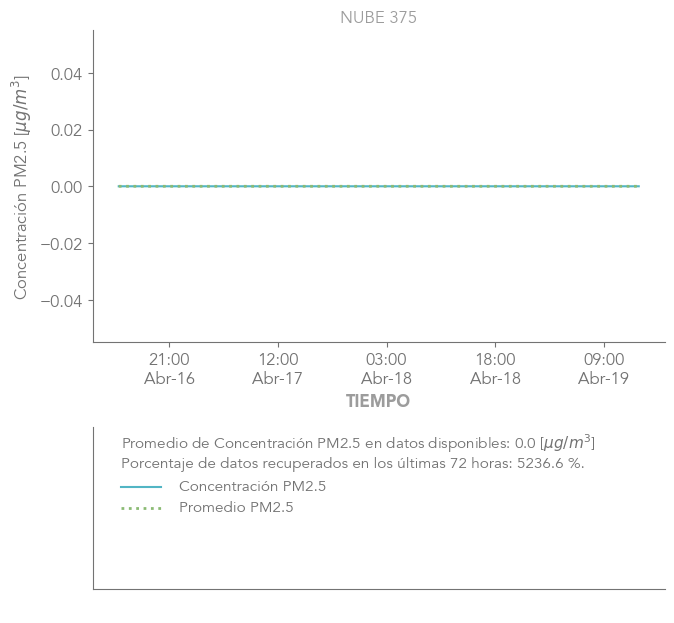Click the NUBE 375 chart title

378,17
